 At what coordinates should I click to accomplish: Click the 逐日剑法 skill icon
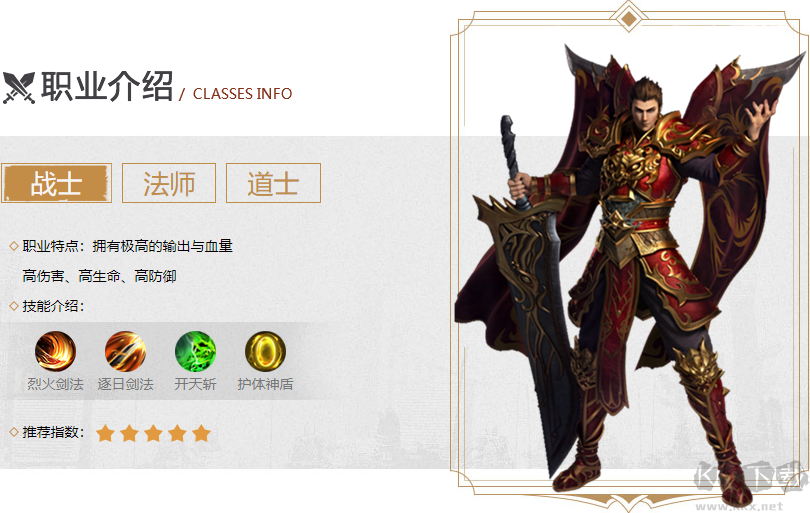pos(126,351)
